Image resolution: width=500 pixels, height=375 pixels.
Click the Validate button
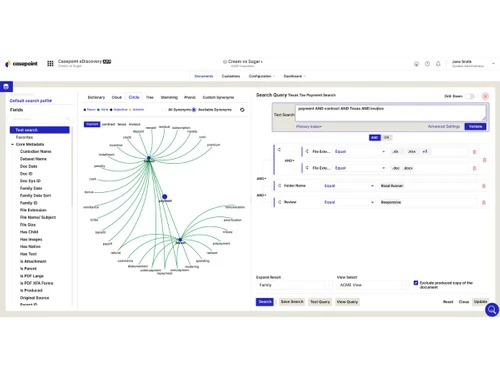[x=475, y=127]
